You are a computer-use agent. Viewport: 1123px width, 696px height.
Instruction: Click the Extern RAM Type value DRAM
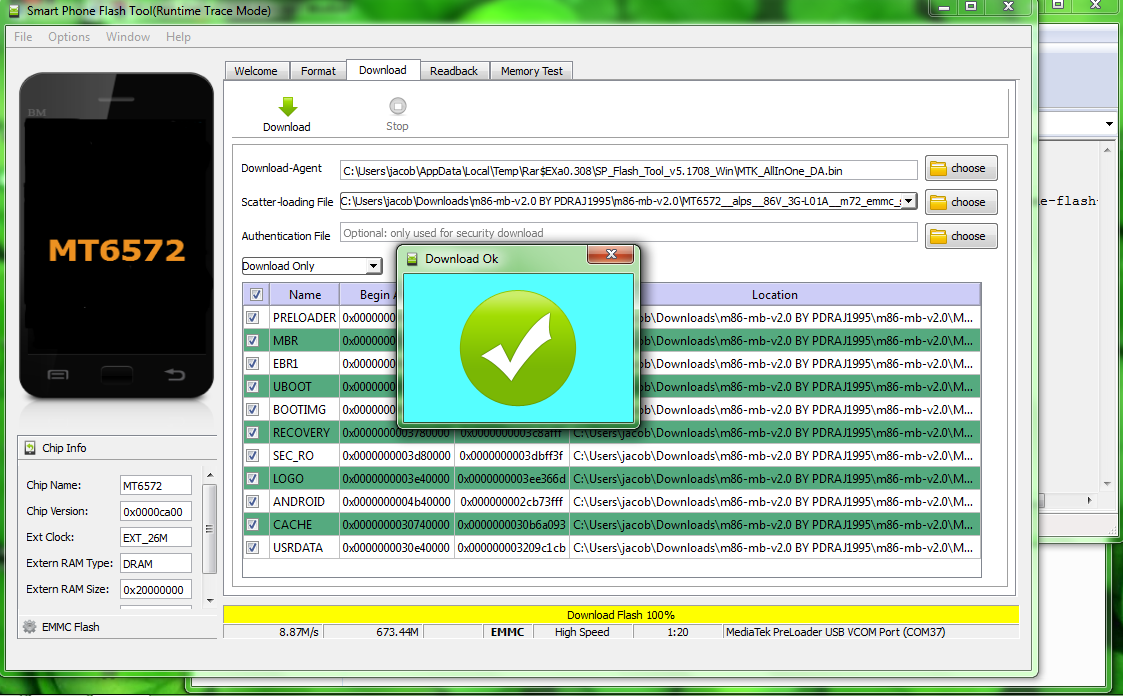pos(156,564)
